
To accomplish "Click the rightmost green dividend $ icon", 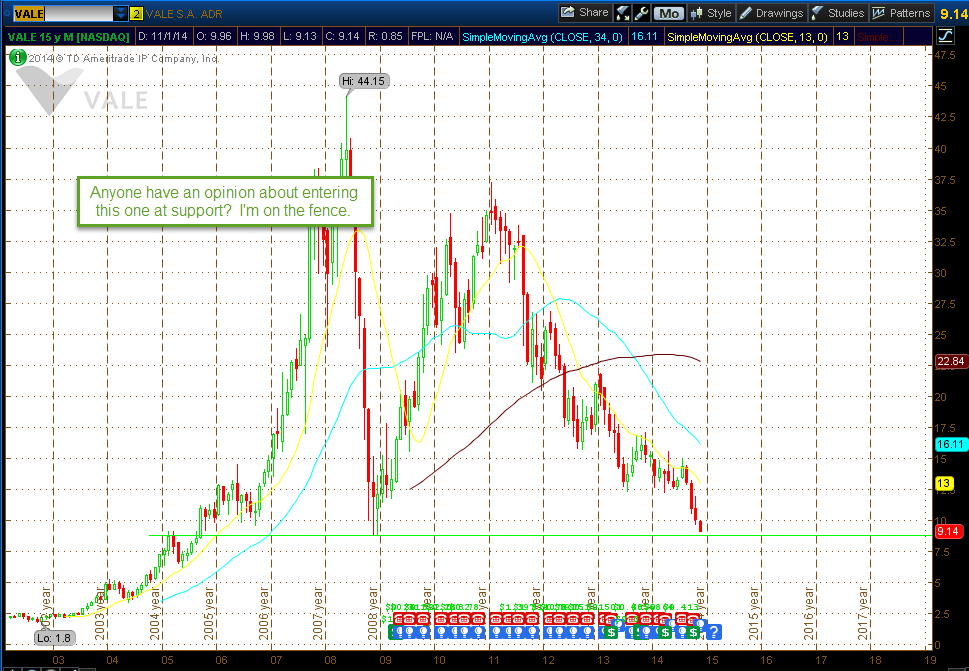I will tap(693, 633).
